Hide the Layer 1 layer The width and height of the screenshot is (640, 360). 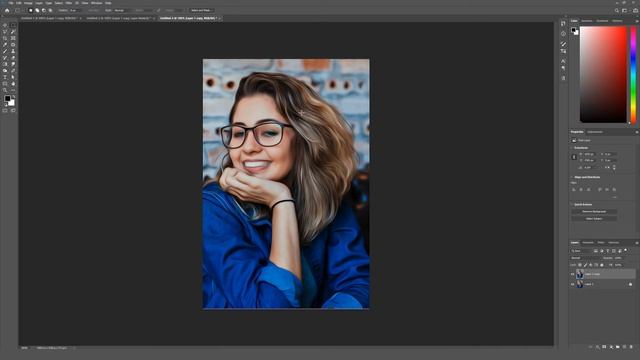(573, 284)
